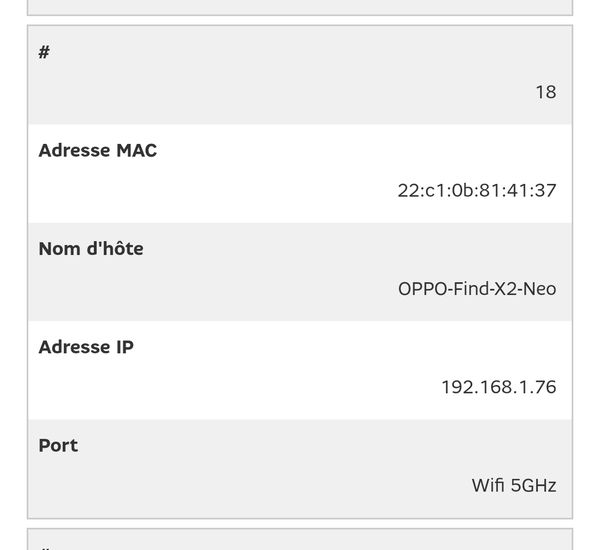The width and height of the screenshot is (600, 550).
Task: Click the "#" label of the next device card
Action: tap(44, 546)
